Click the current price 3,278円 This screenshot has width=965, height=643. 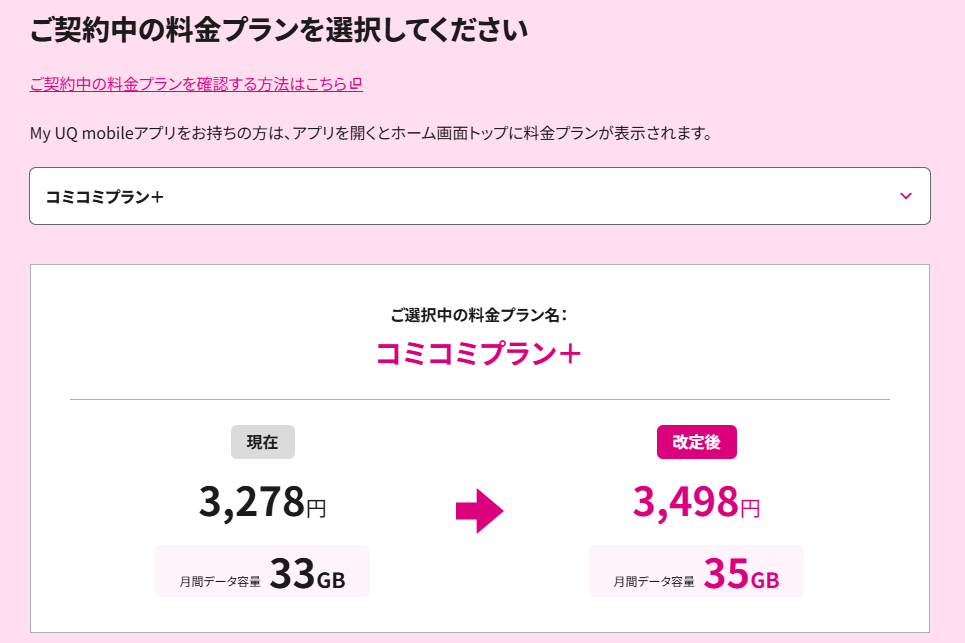coord(262,502)
